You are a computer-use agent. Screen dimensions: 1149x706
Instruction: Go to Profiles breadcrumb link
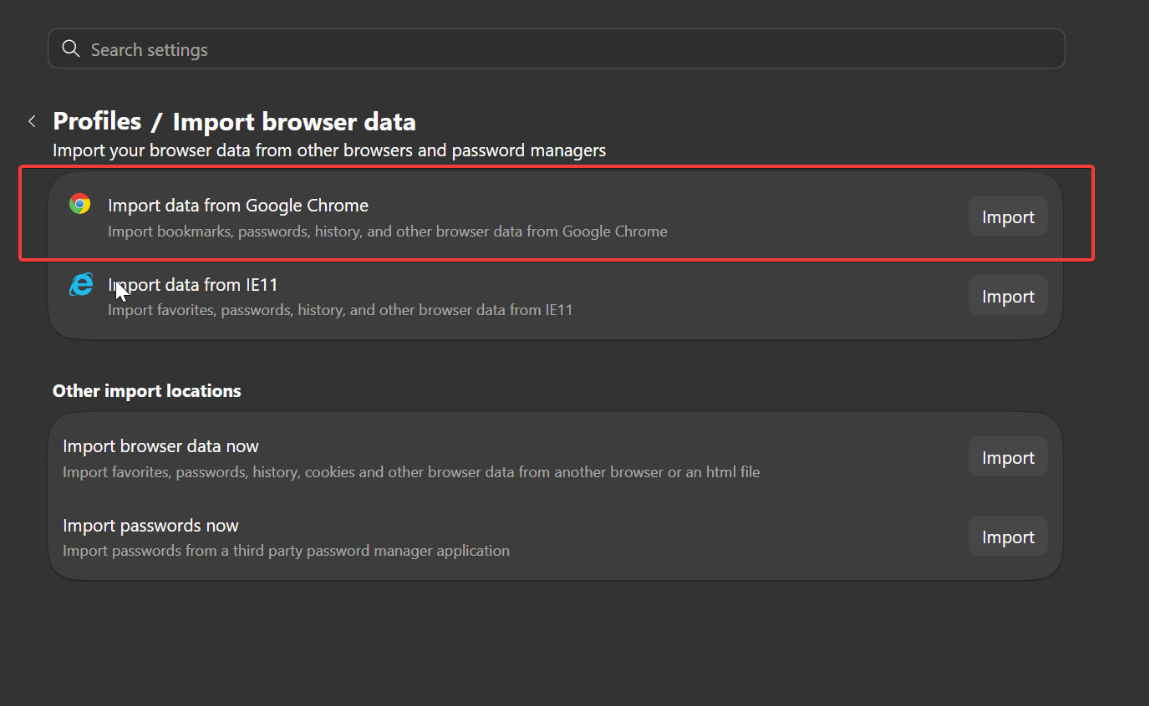[97, 122]
